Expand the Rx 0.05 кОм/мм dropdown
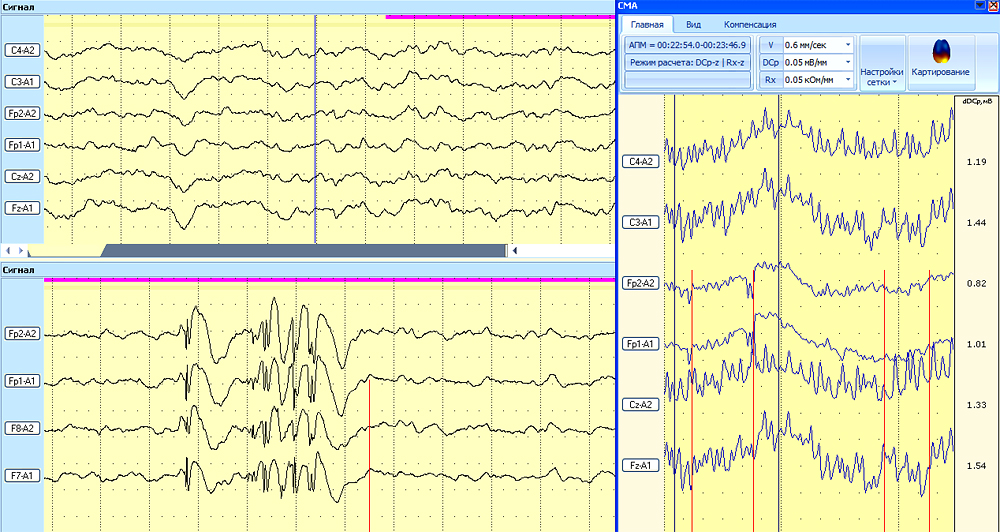1000x532 pixels. tap(848, 80)
